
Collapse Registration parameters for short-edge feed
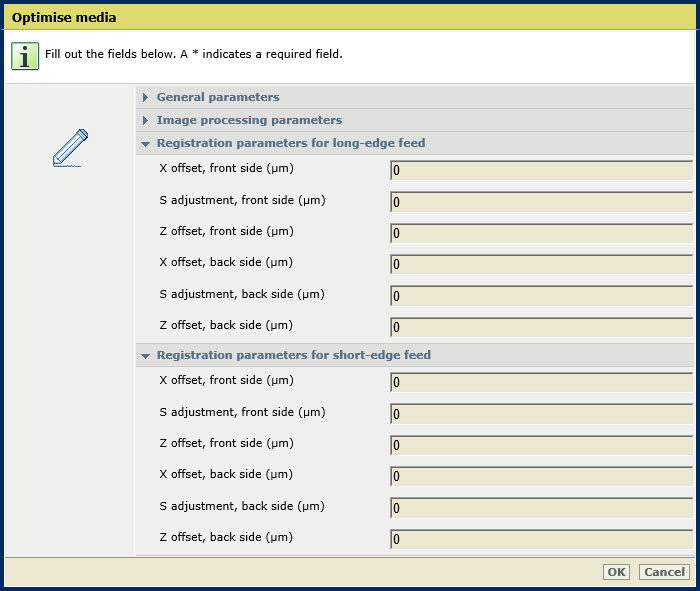(294, 355)
